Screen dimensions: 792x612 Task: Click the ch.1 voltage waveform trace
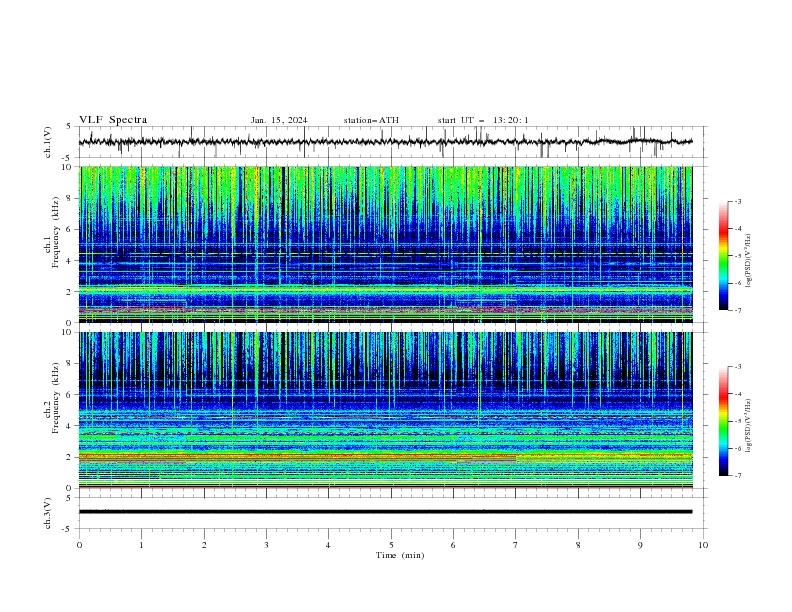pyautogui.click(x=385, y=142)
